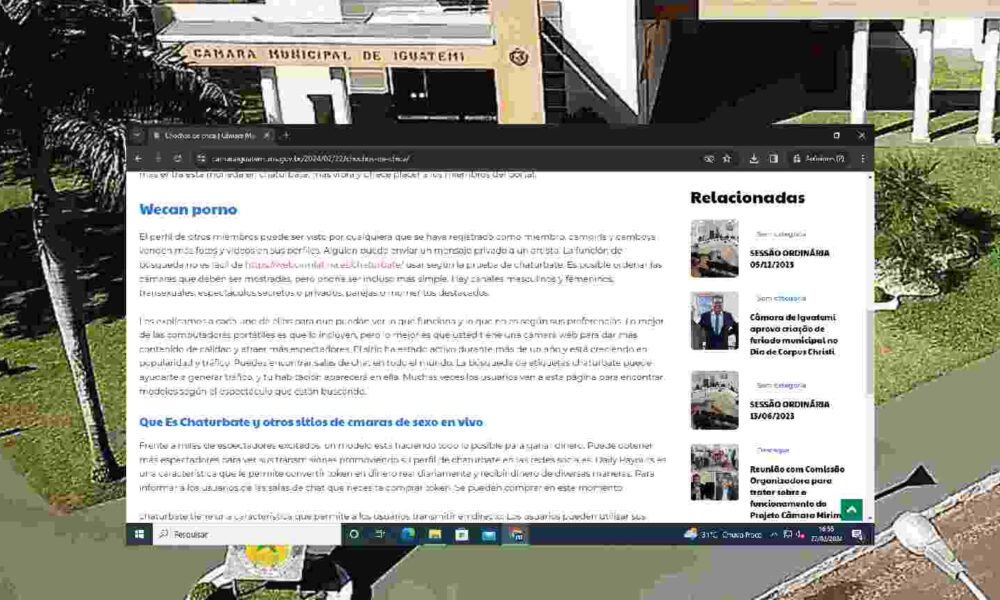Open the Anônima incognito profile button
Screen dimensions: 1000x600
819,158
